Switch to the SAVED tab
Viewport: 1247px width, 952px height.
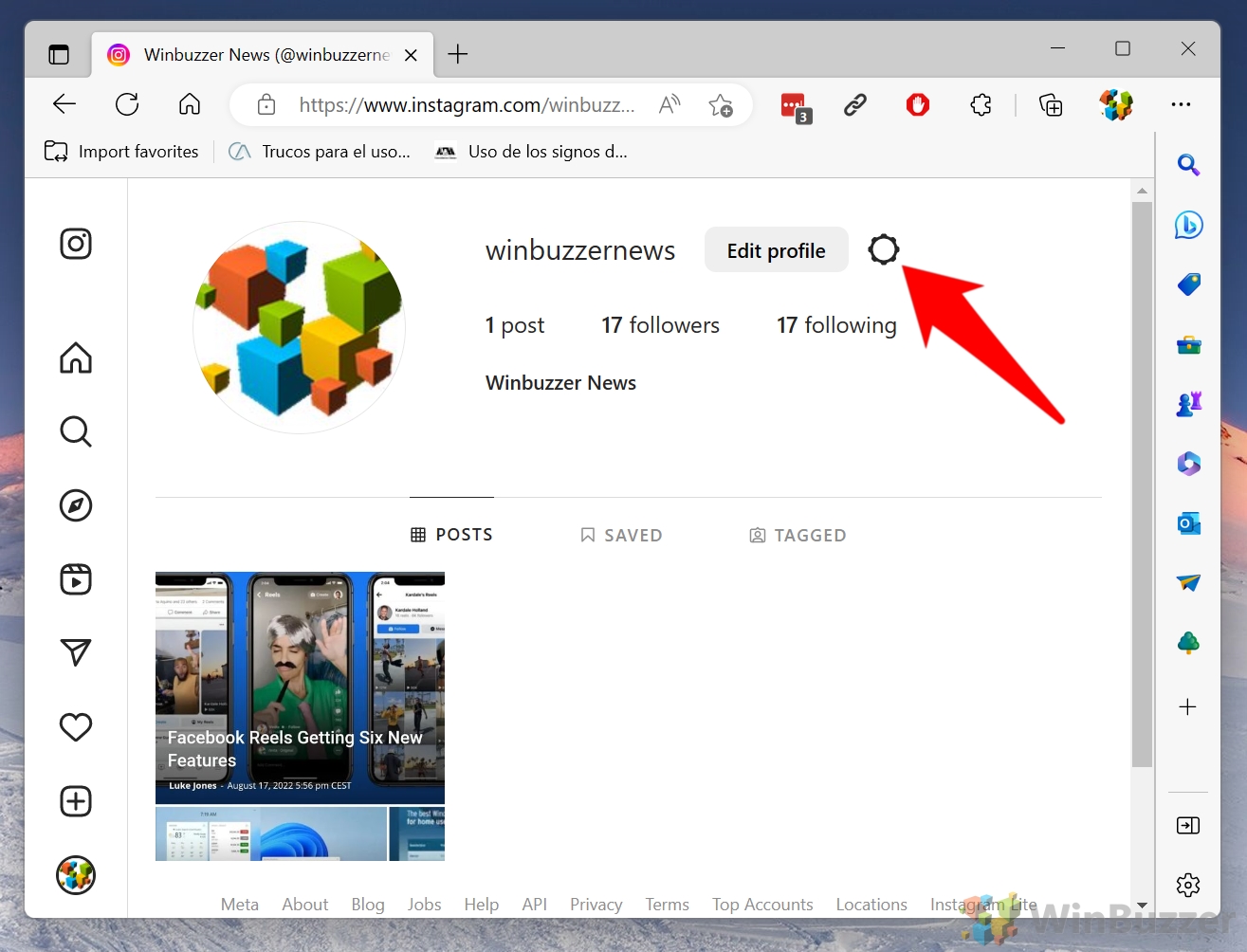click(x=621, y=535)
